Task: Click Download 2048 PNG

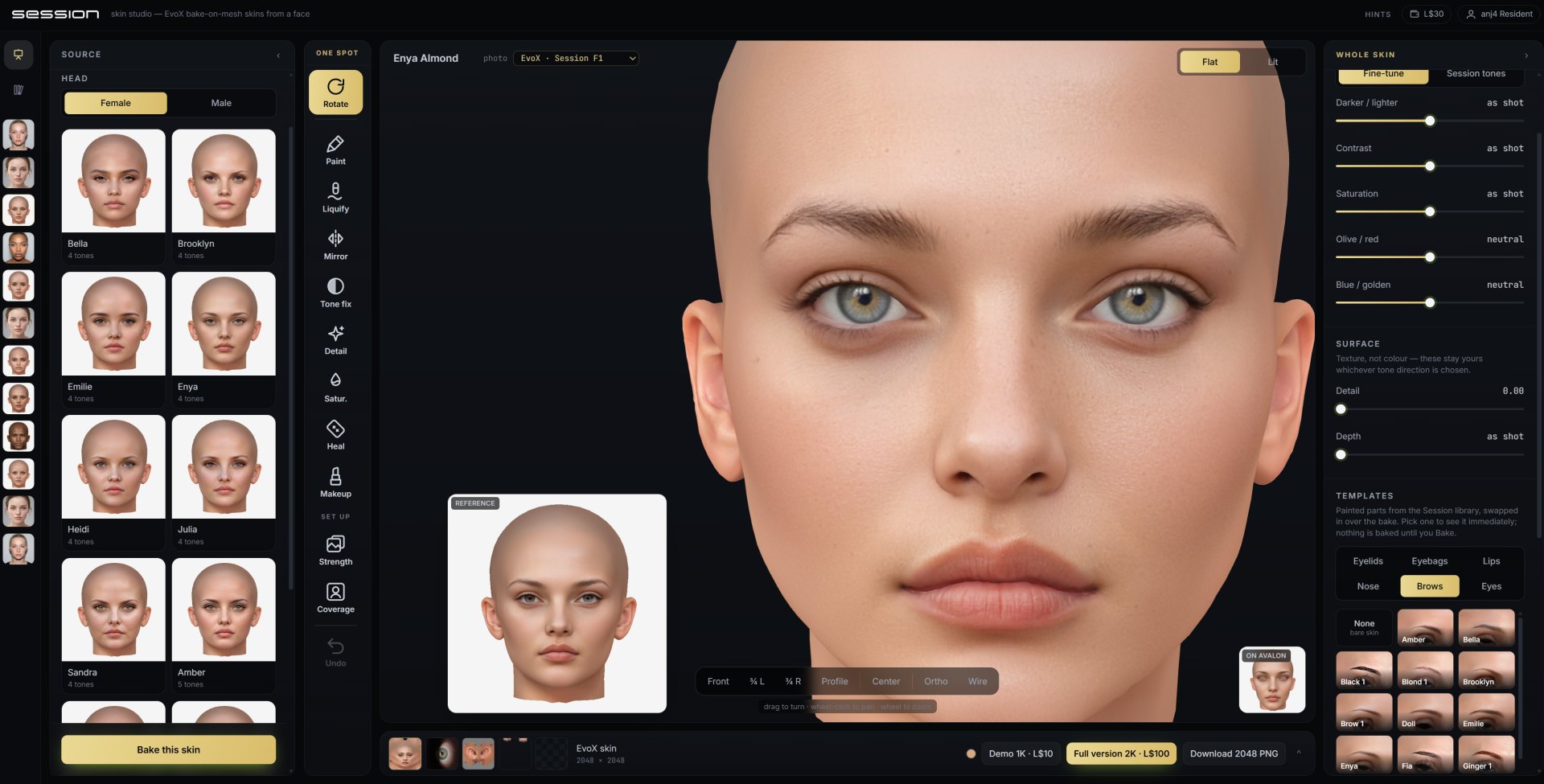Action: point(1234,753)
